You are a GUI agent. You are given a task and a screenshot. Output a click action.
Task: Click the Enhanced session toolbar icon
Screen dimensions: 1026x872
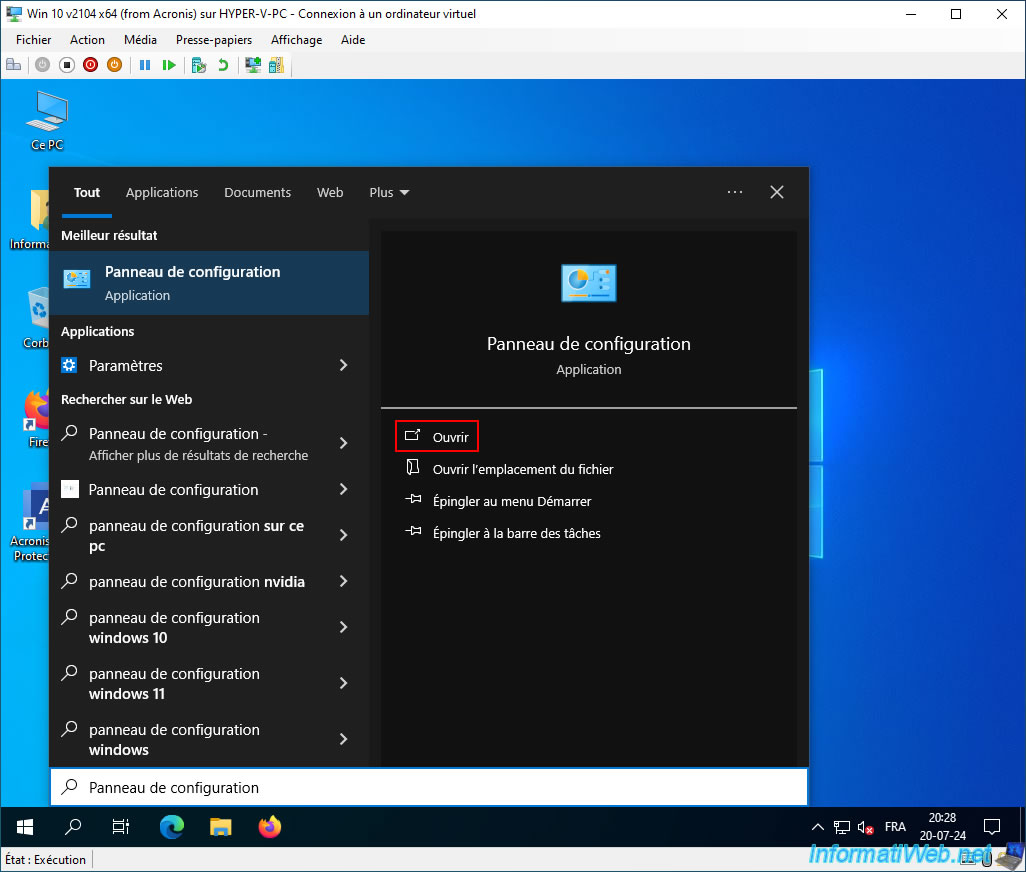(x=253, y=65)
